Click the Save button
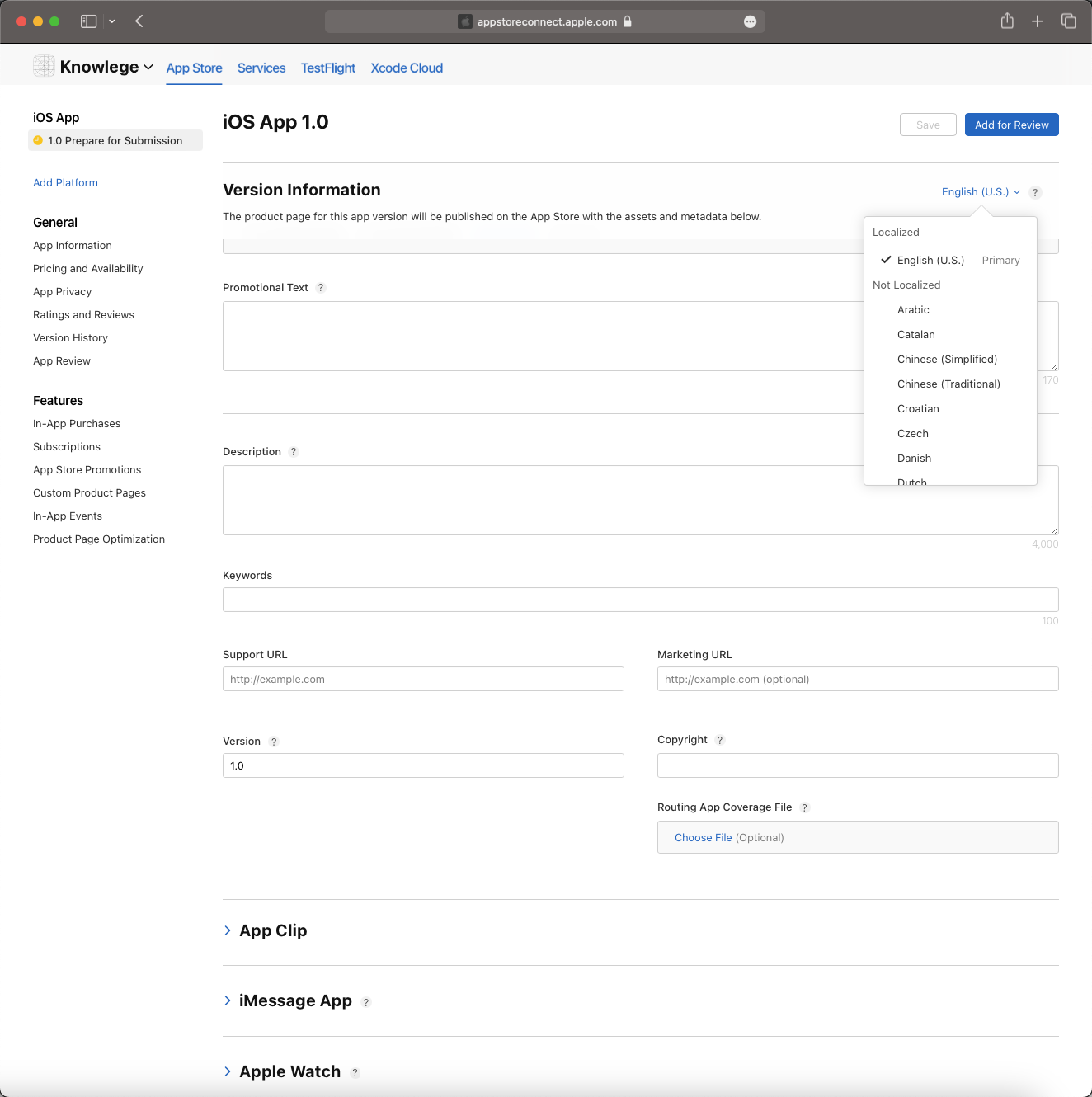The image size is (1092, 1097). tap(928, 125)
